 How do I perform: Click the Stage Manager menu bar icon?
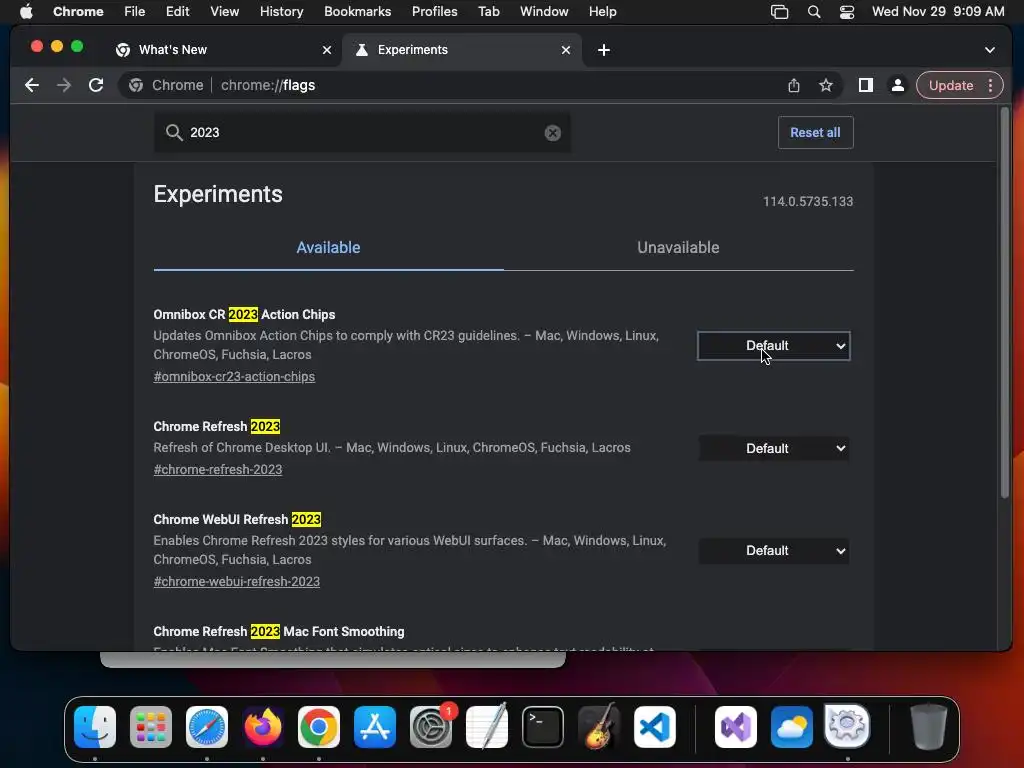[x=780, y=12]
